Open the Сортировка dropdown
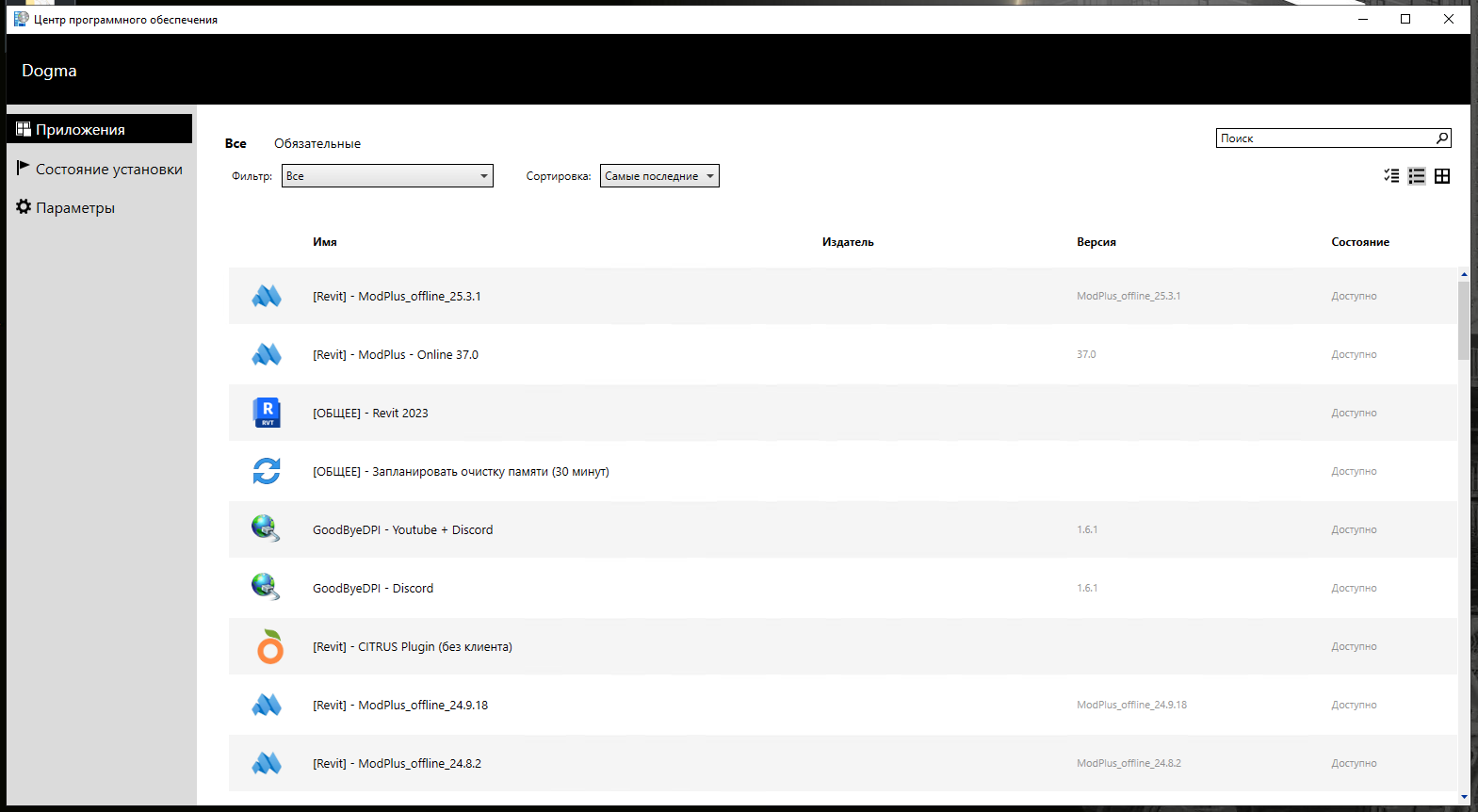The height and width of the screenshot is (812, 1478). click(x=659, y=176)
